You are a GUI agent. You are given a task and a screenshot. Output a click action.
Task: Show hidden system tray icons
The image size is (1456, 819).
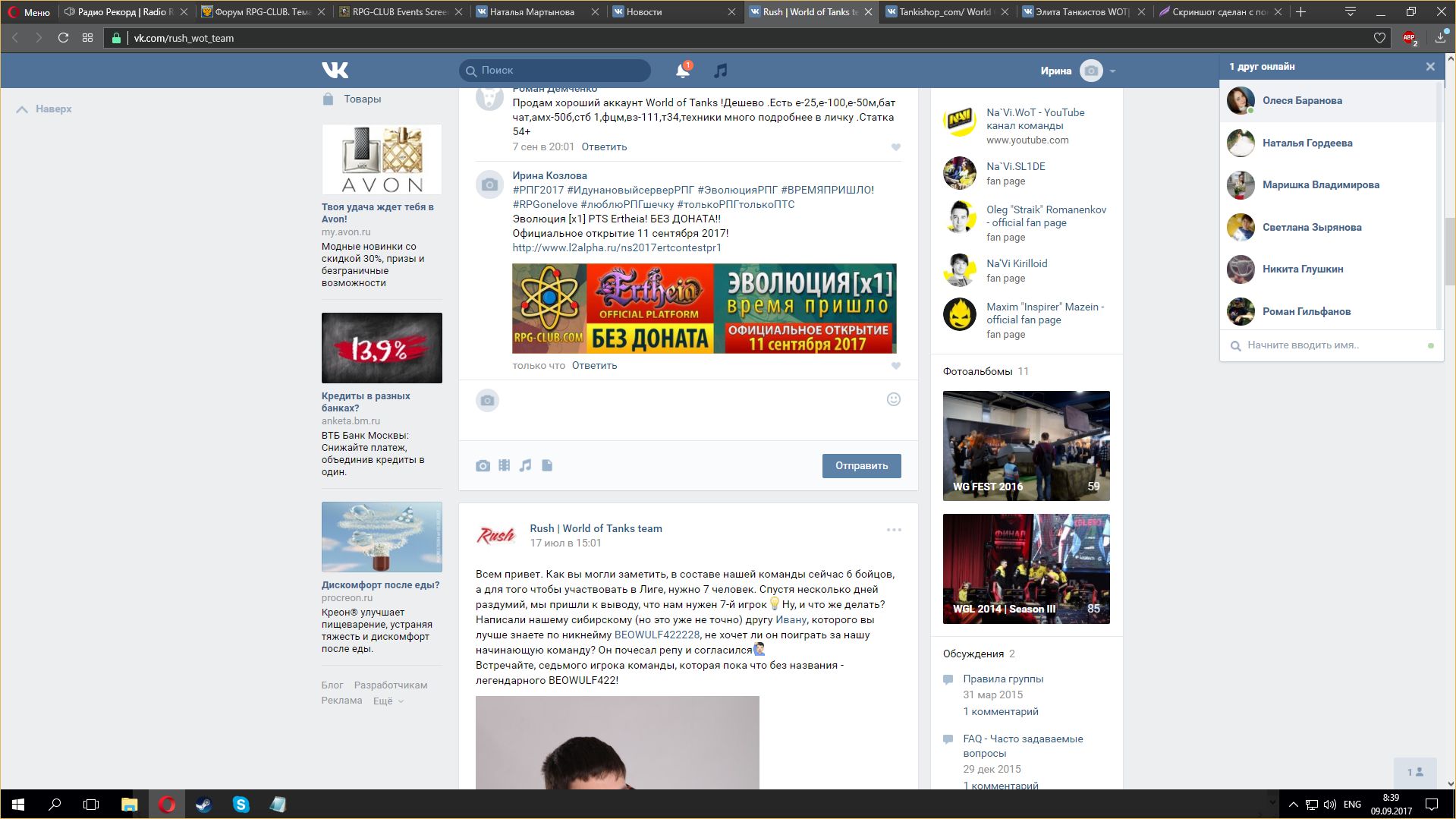(1294, 805)
